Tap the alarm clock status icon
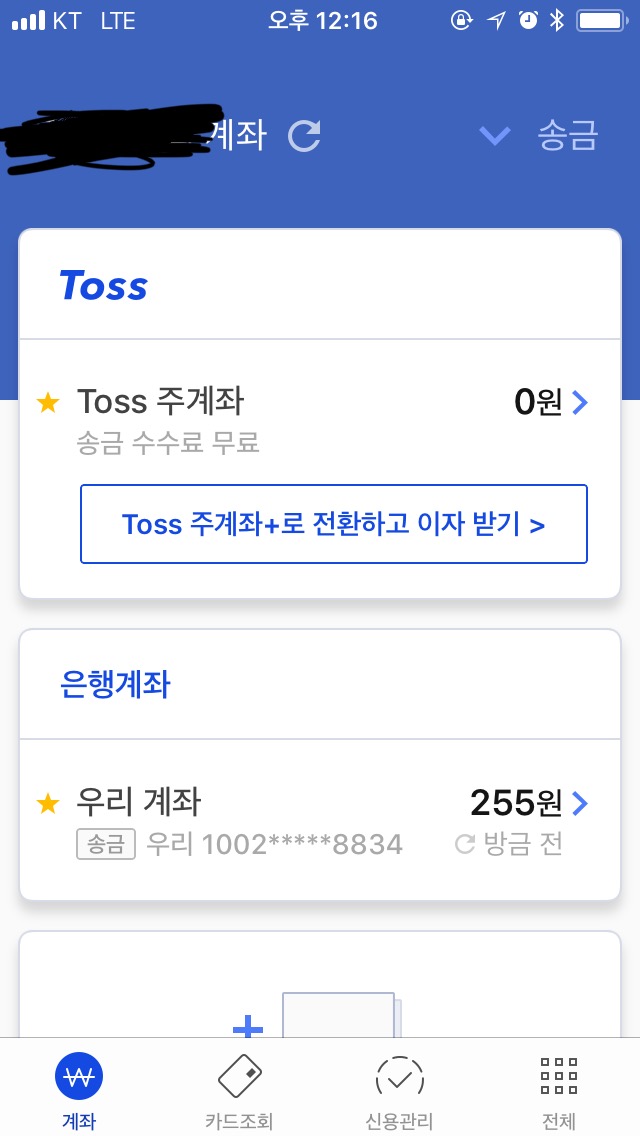This screenshot has width=640, height=1136. click(x=528, y=22)
